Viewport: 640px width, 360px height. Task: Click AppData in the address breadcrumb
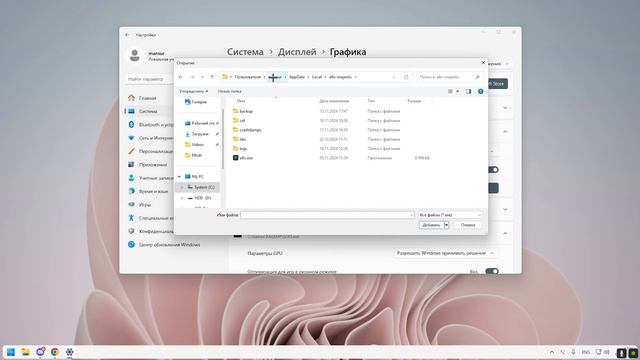point(297,77)
